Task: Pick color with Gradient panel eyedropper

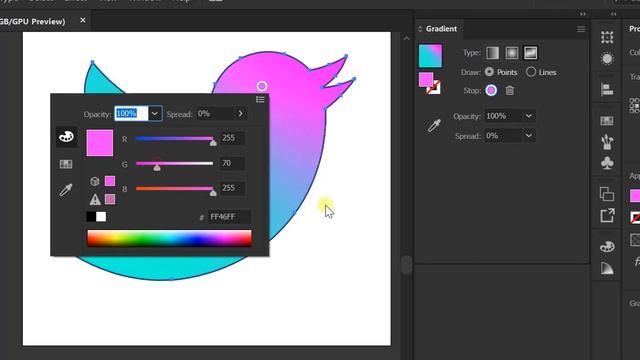Action: click(434, 126)
